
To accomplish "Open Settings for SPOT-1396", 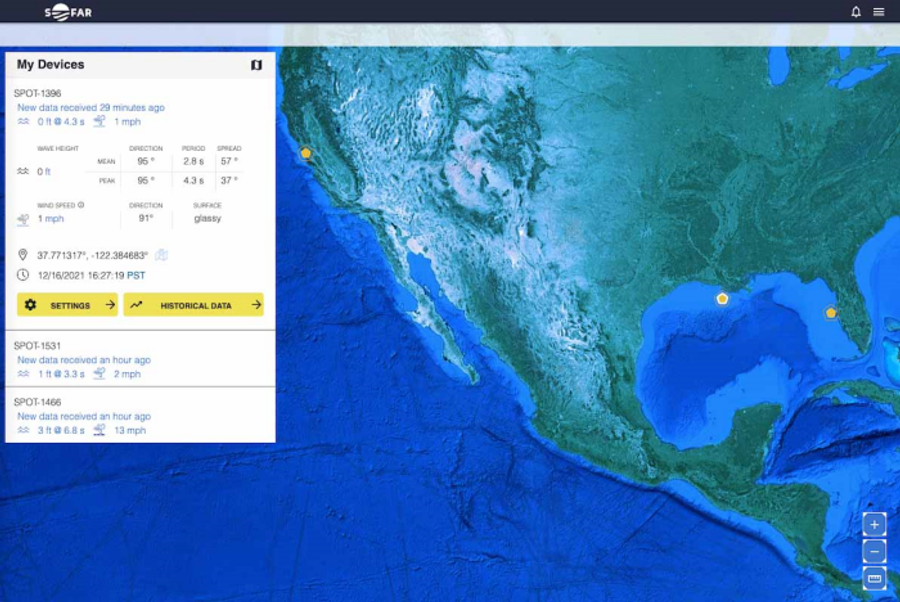I will pyautogui.click(x=68, y=305).
